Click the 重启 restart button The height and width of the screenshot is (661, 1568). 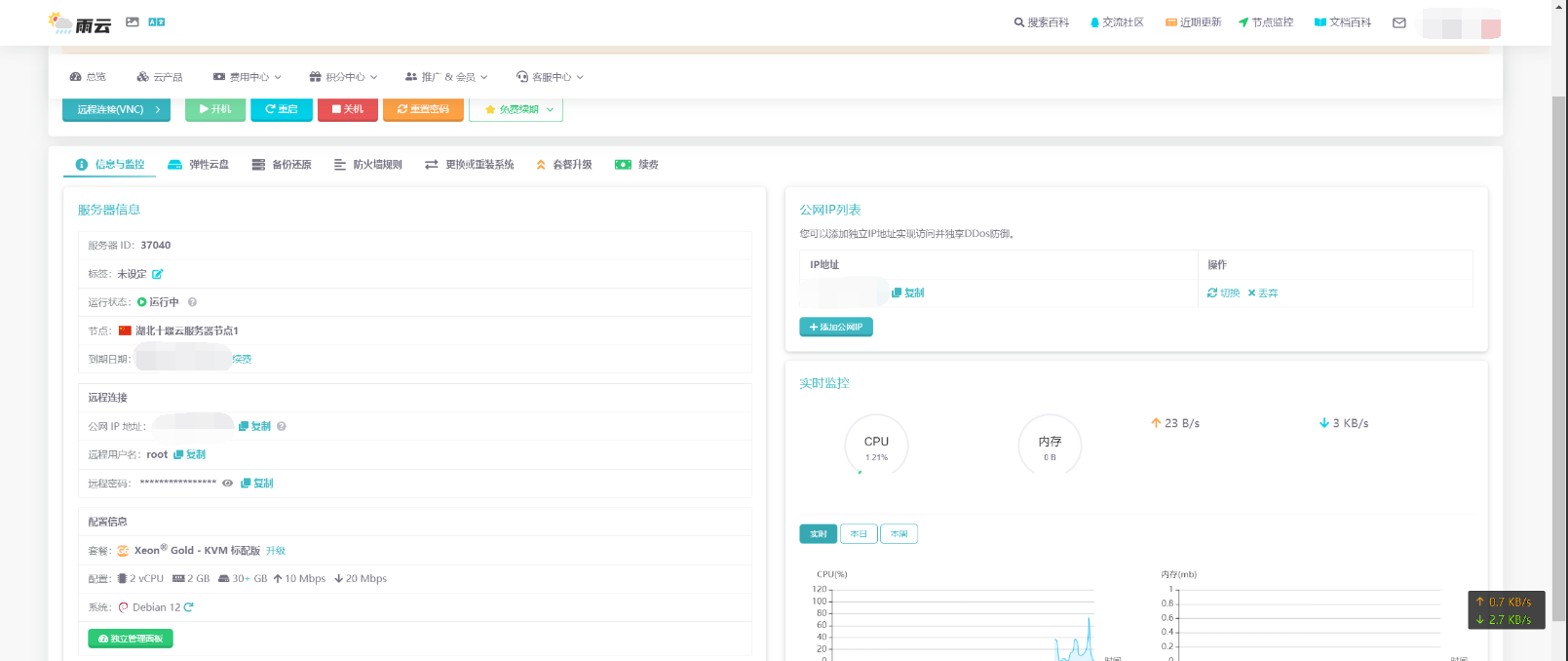282,109
